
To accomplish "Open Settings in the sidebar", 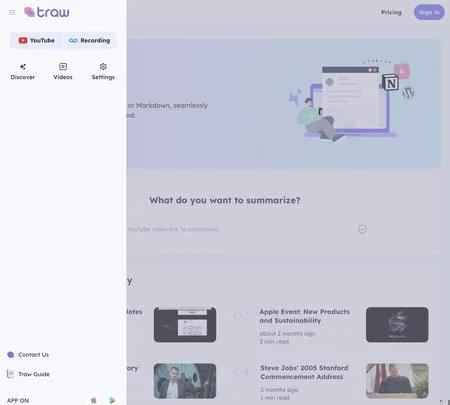I will click(x=103, y=72).
